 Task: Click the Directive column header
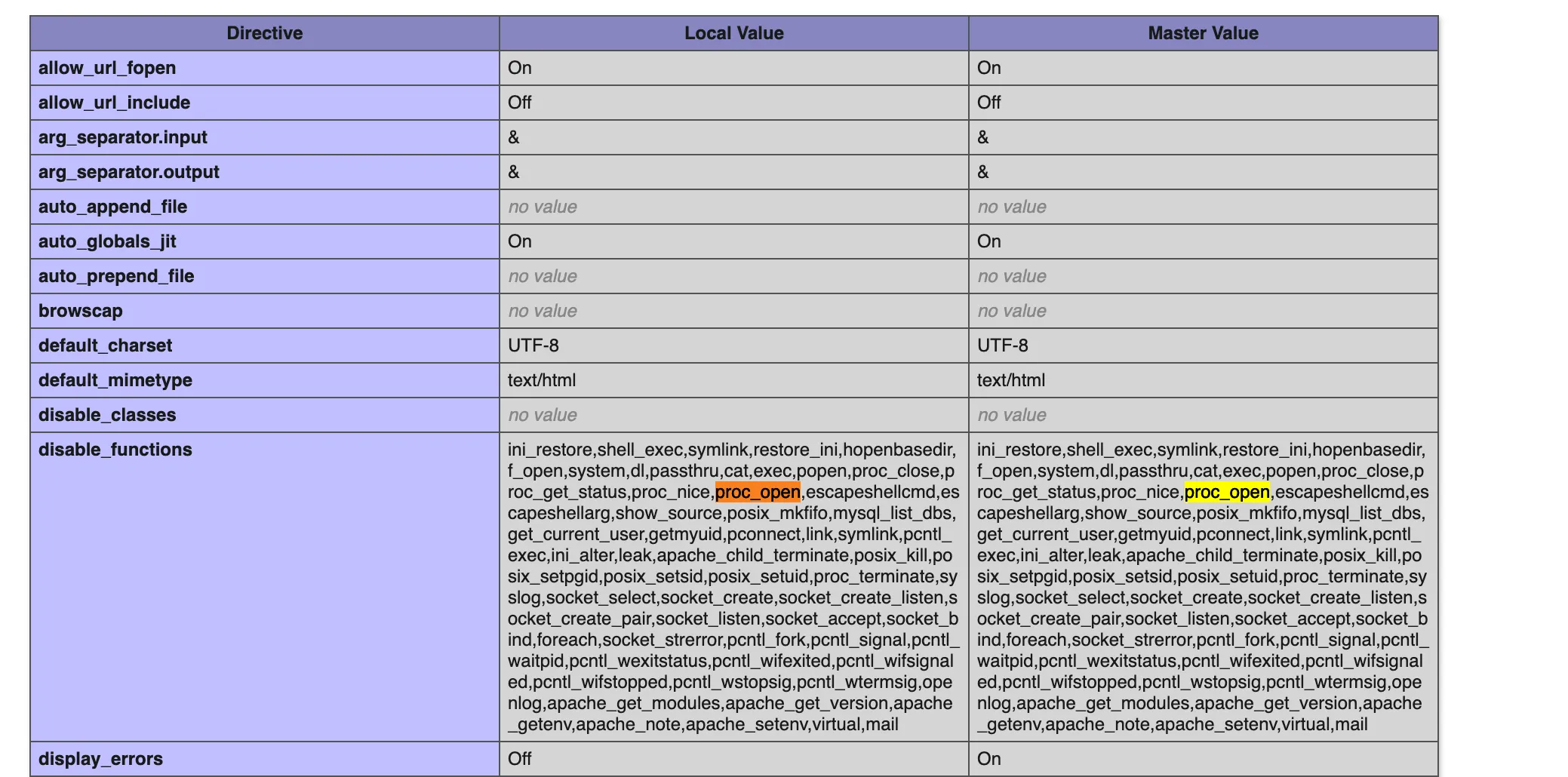point(265,33)
